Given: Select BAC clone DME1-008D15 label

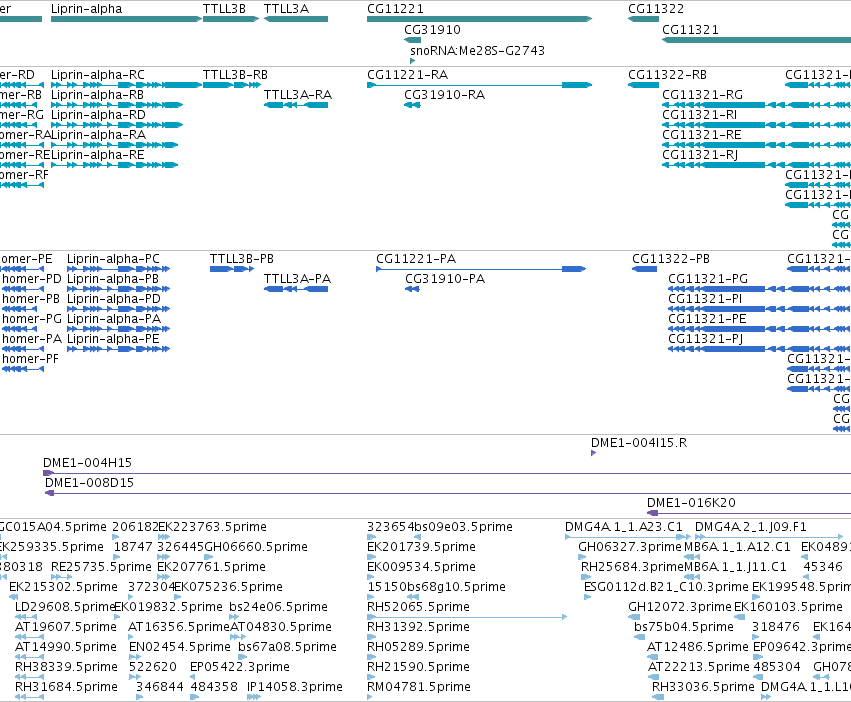Looking at the screenshot, I should [x=89, y=483].
